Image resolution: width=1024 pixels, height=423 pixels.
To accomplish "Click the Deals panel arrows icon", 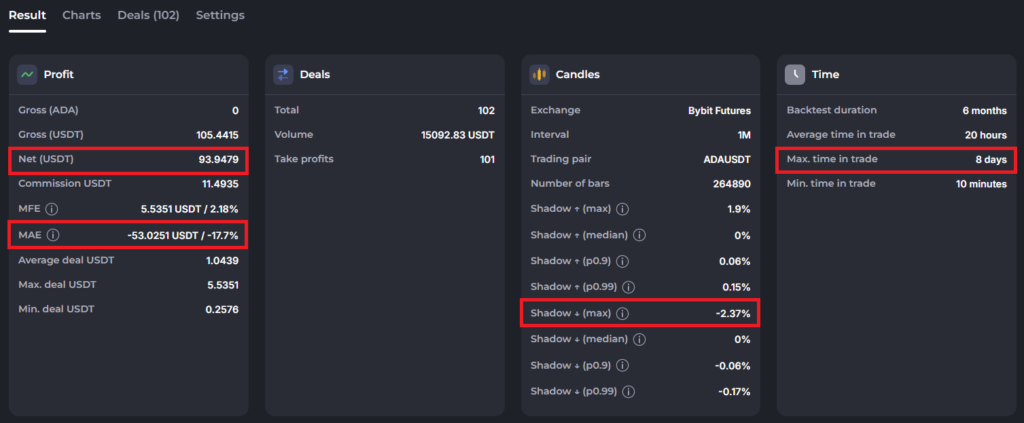I will (x=283, y=74).
